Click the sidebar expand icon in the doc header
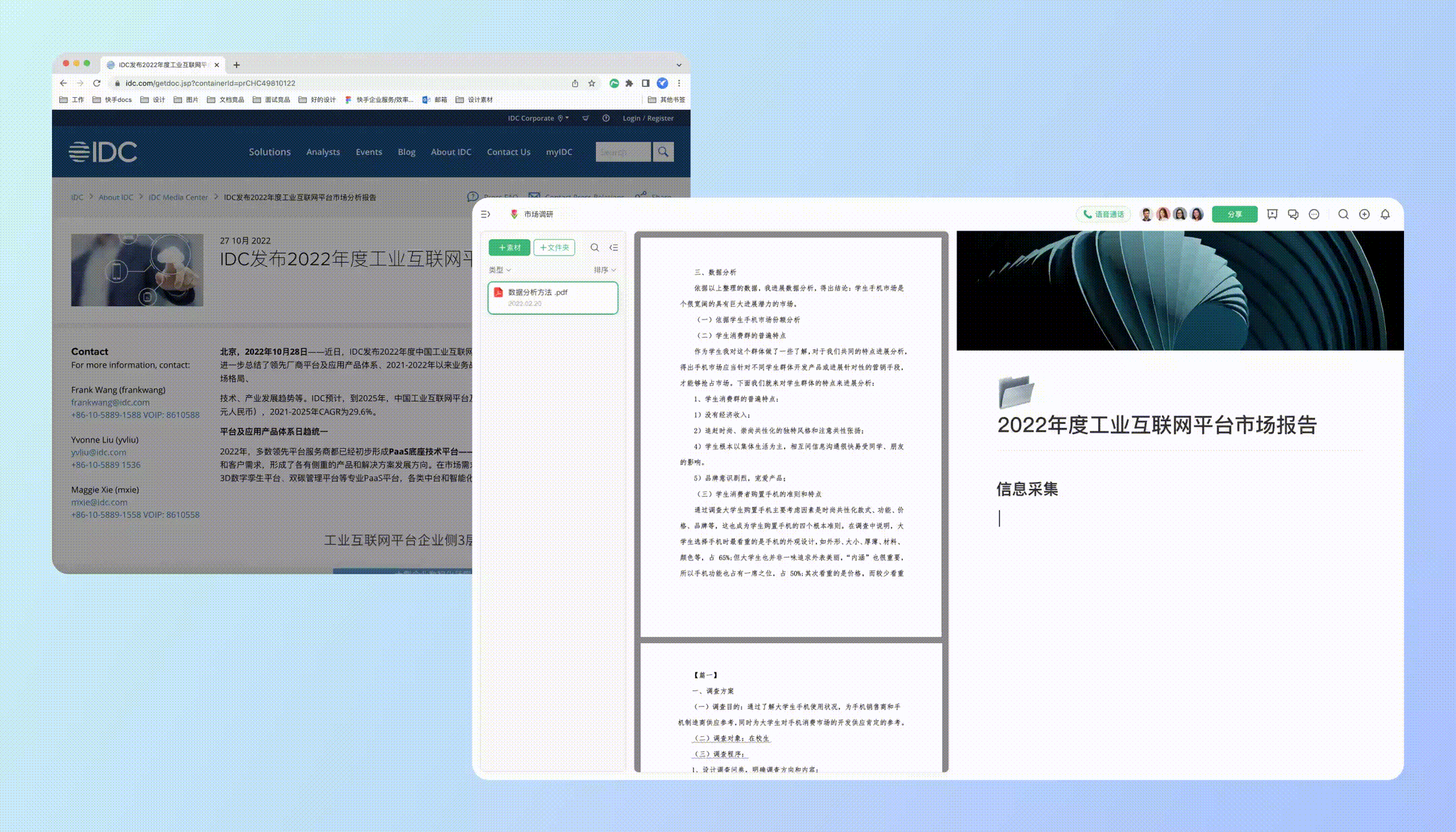The image size is (1456, 832). point(485,214)
